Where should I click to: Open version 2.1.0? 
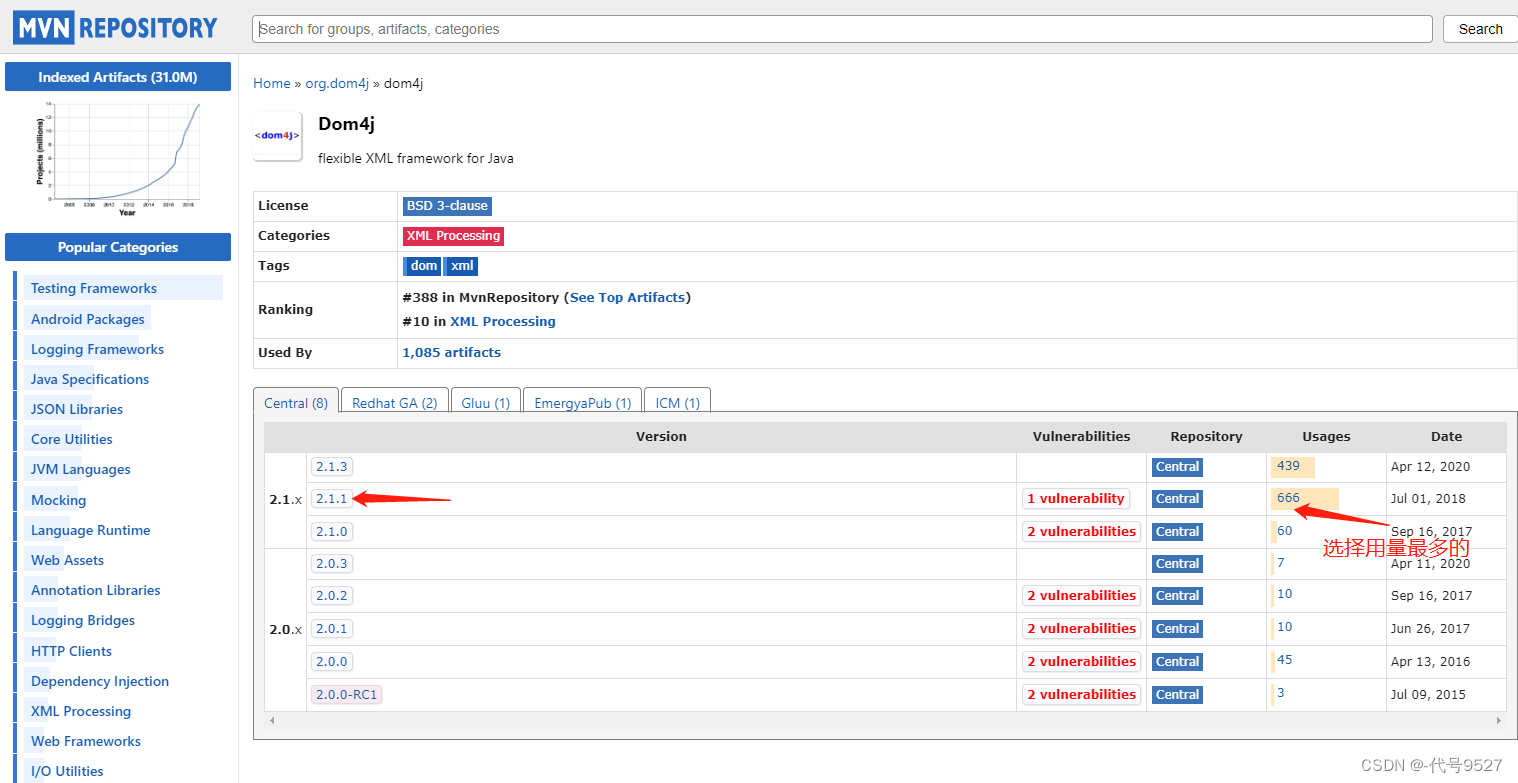coord(332,532)
